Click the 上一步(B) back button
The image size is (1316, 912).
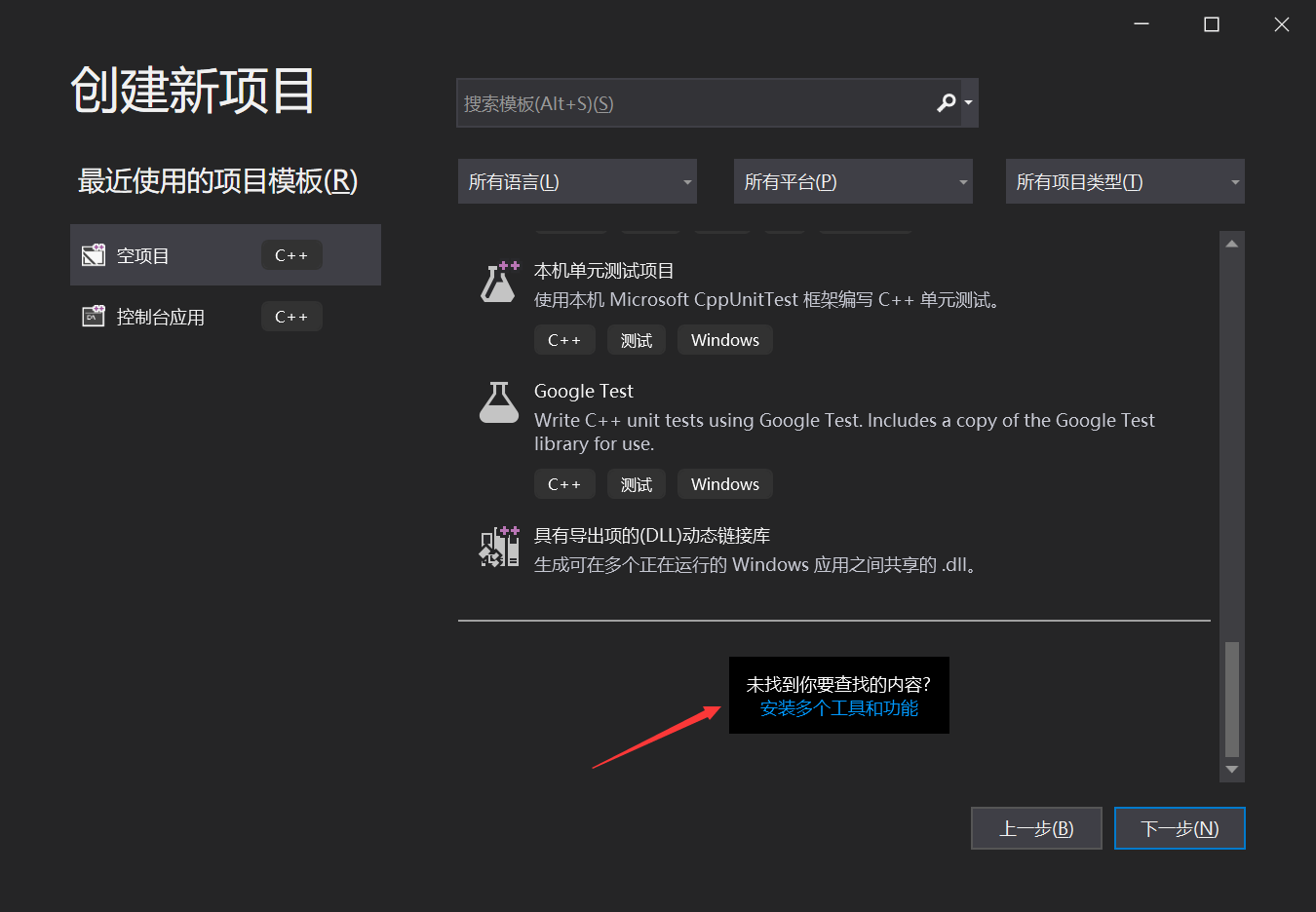coord(1036,828)
